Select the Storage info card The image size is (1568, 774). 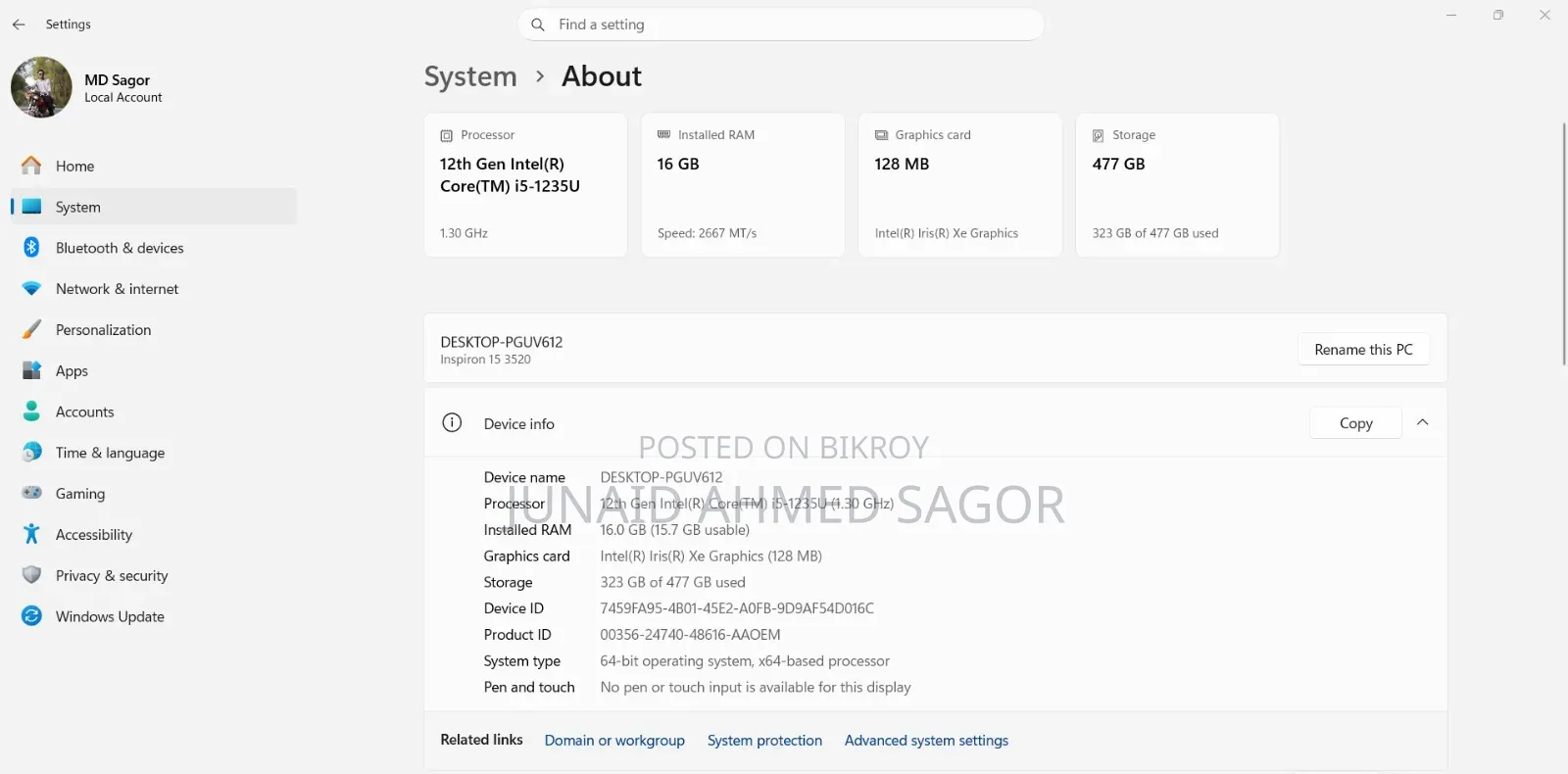[x=1178, y=185]
